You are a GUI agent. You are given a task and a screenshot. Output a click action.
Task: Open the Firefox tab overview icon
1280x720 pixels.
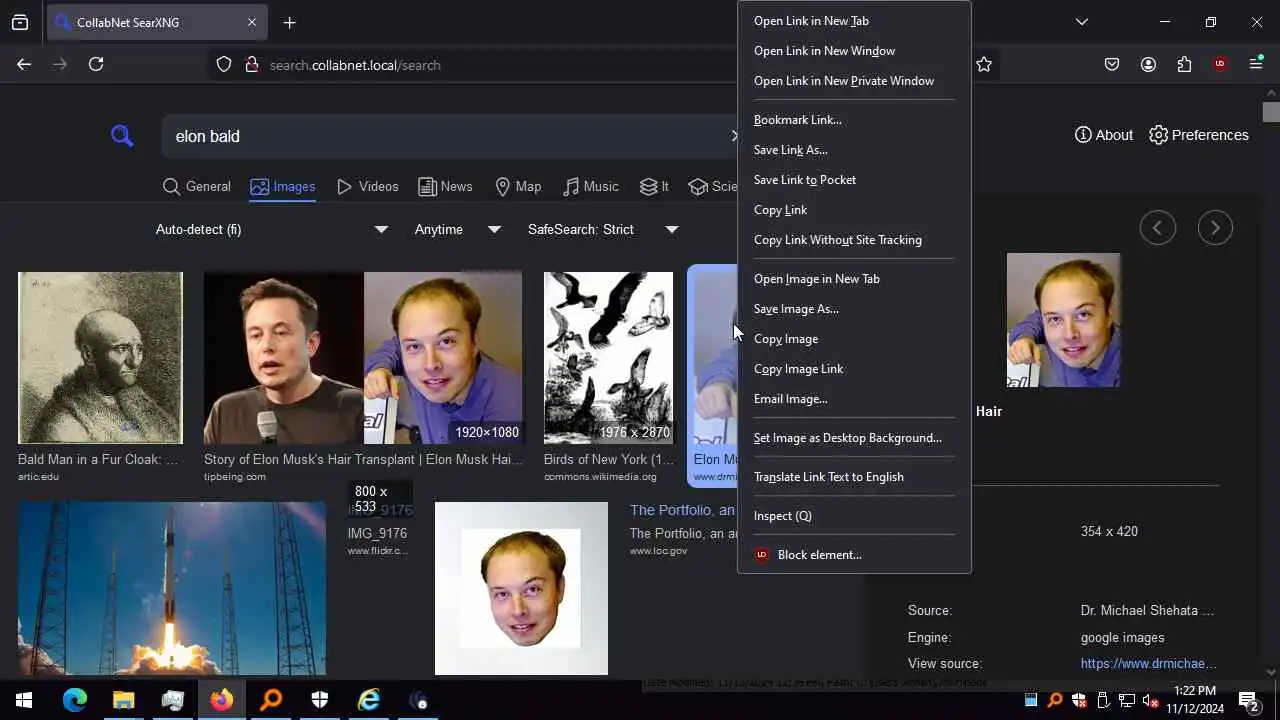[20, 22]
